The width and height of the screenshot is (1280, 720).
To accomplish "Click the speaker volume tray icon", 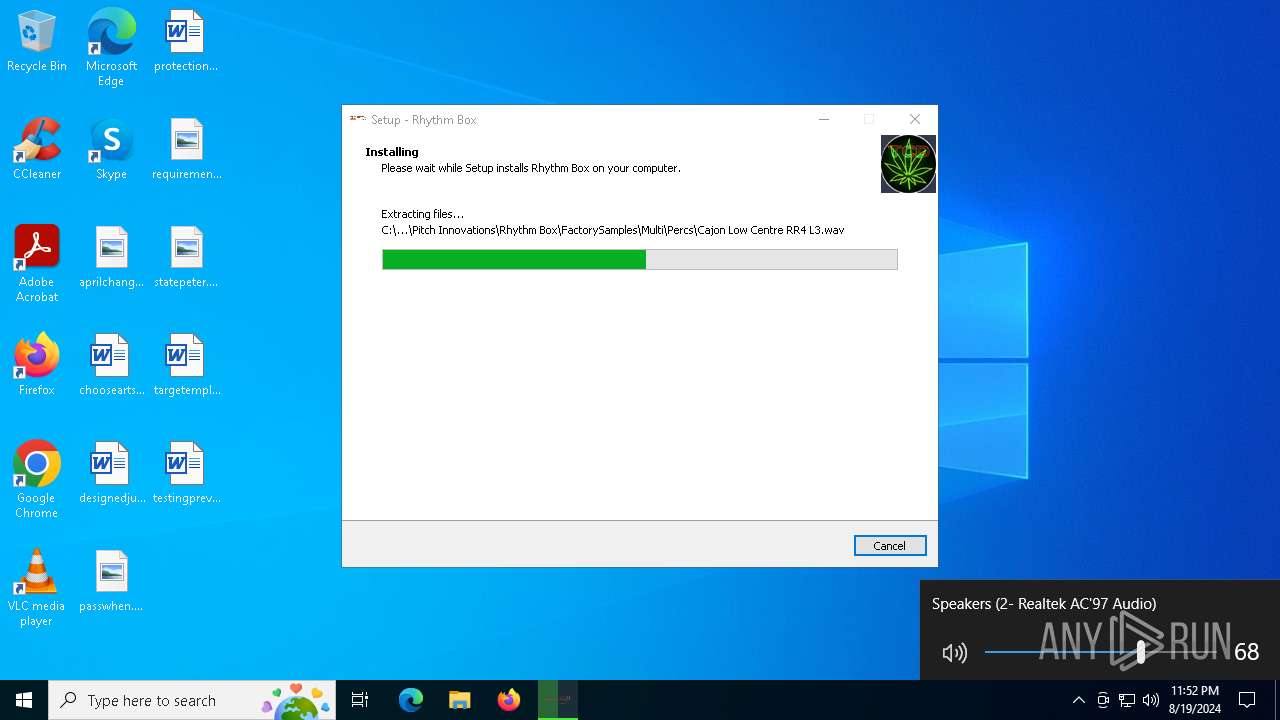I will [x=1151, y=700].
